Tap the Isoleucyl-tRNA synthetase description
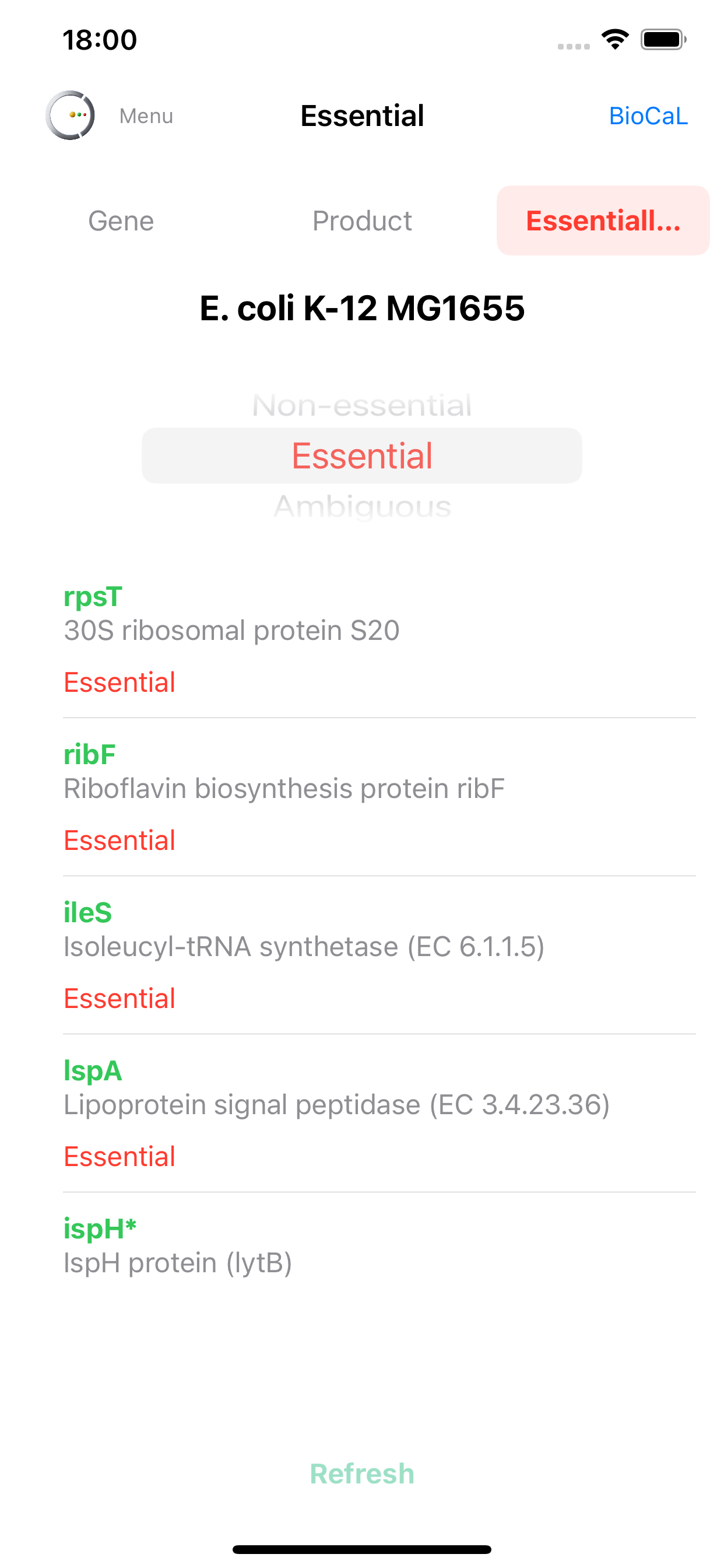The width and height of the screenshot is (724, 1568). pyautogui.click(x=304, y=947)
